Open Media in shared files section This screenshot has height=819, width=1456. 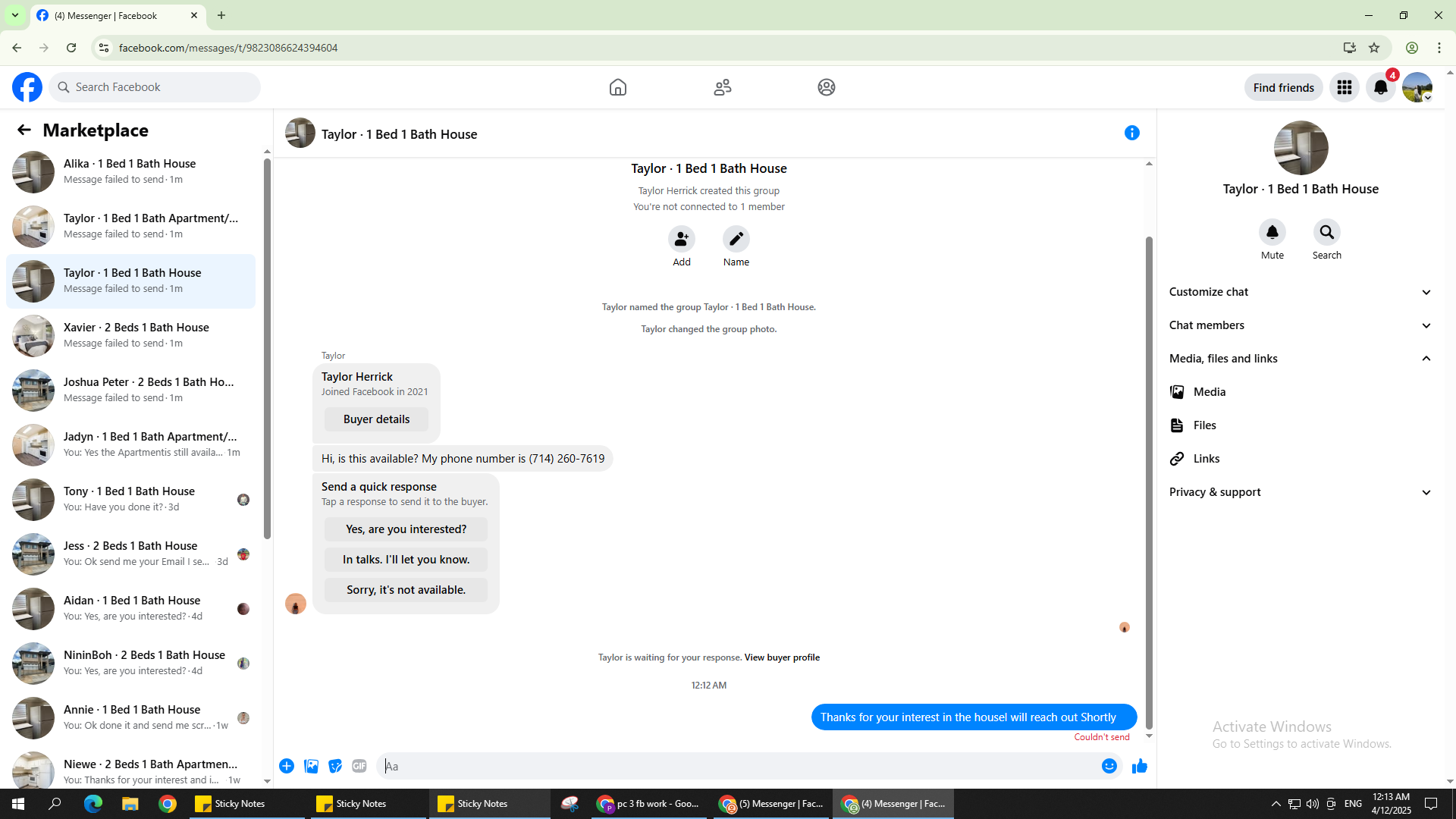pyautogui.click(x=1301, y=392)
